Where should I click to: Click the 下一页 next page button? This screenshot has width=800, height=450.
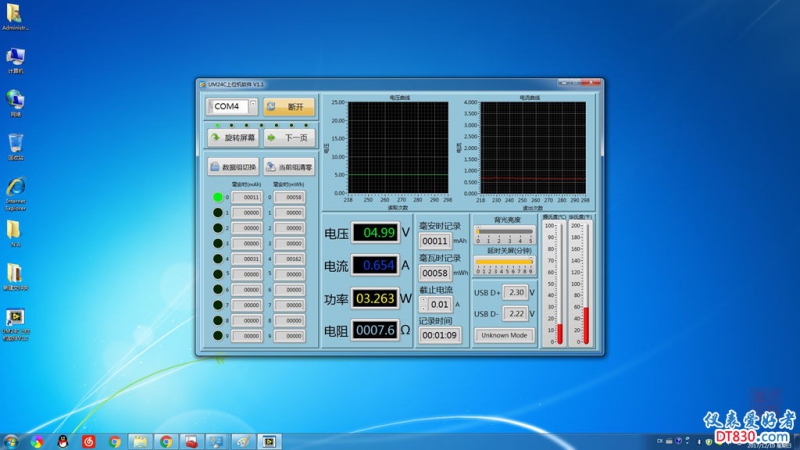(x=289, y=137)
